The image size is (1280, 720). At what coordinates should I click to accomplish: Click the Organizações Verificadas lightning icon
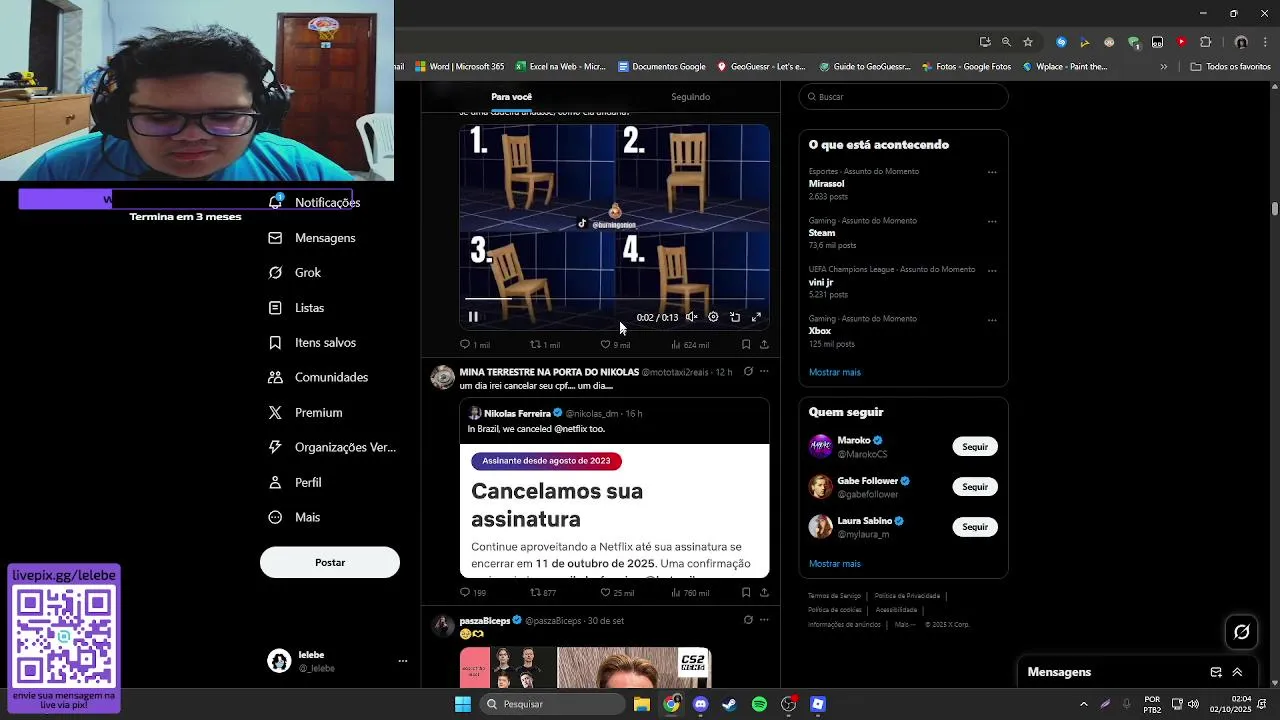pos(275,447)
